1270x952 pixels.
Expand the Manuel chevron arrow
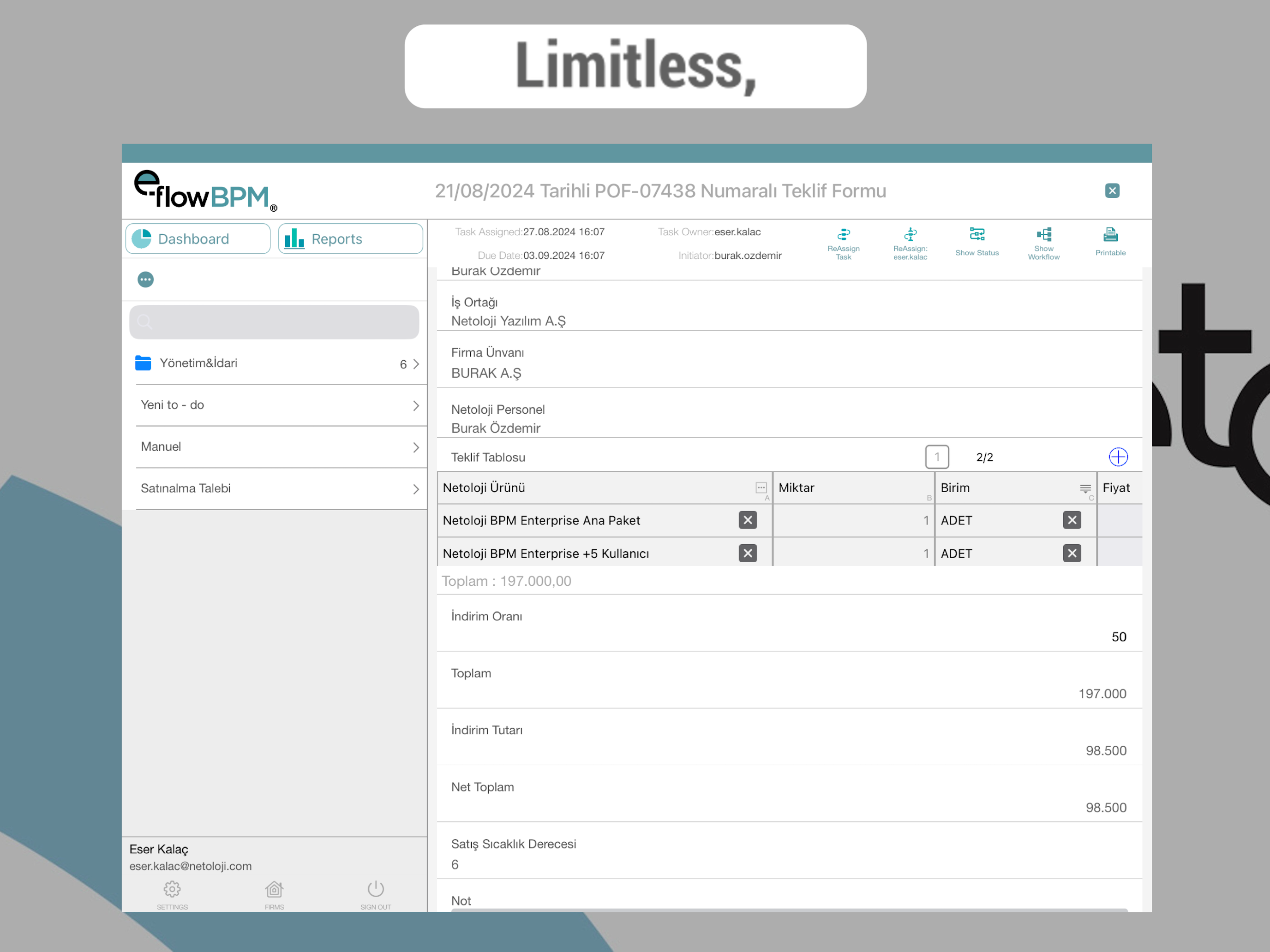pyautogui.click(x=416, y=447)
